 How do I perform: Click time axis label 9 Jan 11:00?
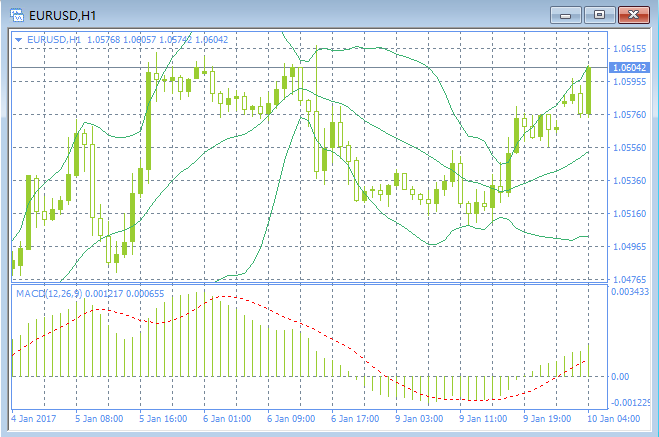coord(483,419)
